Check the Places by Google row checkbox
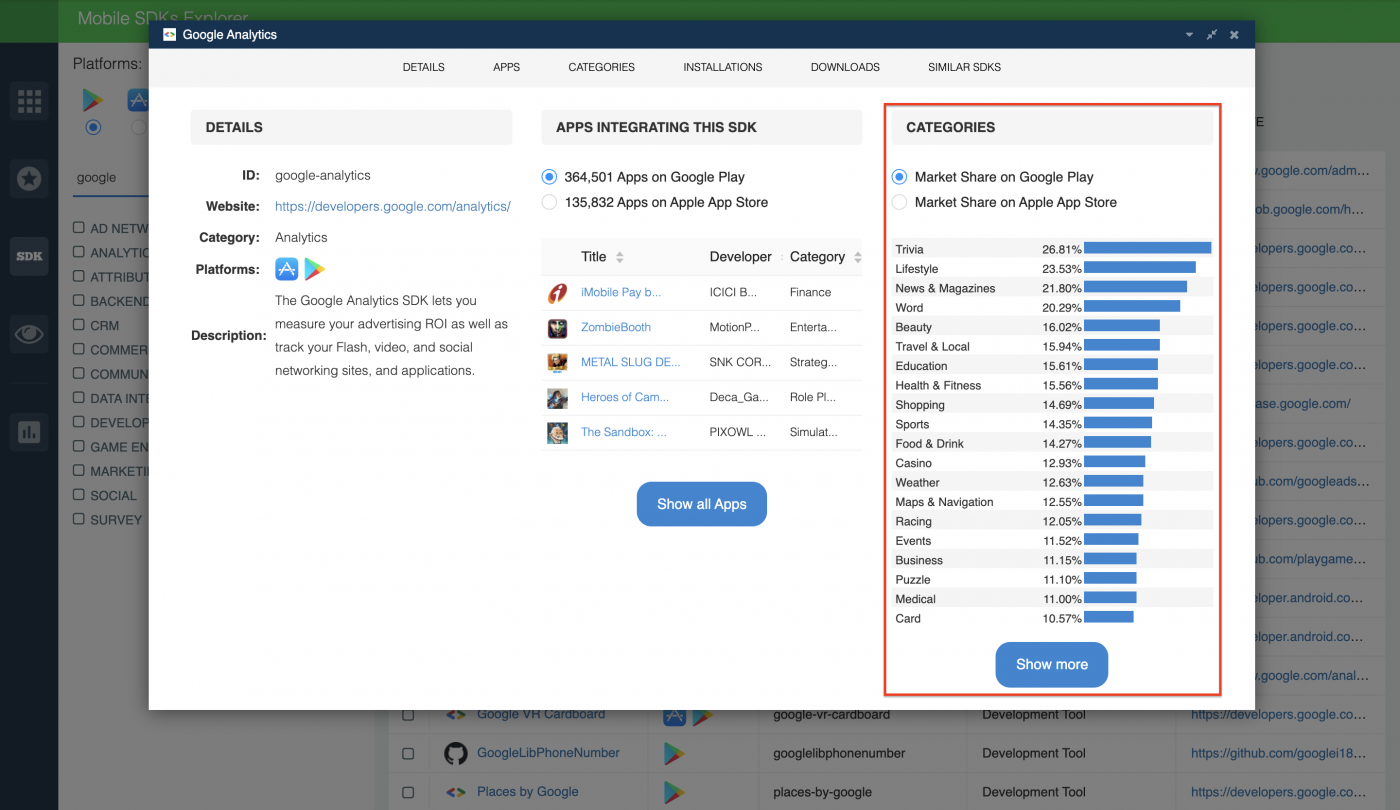 coord(408,792)
